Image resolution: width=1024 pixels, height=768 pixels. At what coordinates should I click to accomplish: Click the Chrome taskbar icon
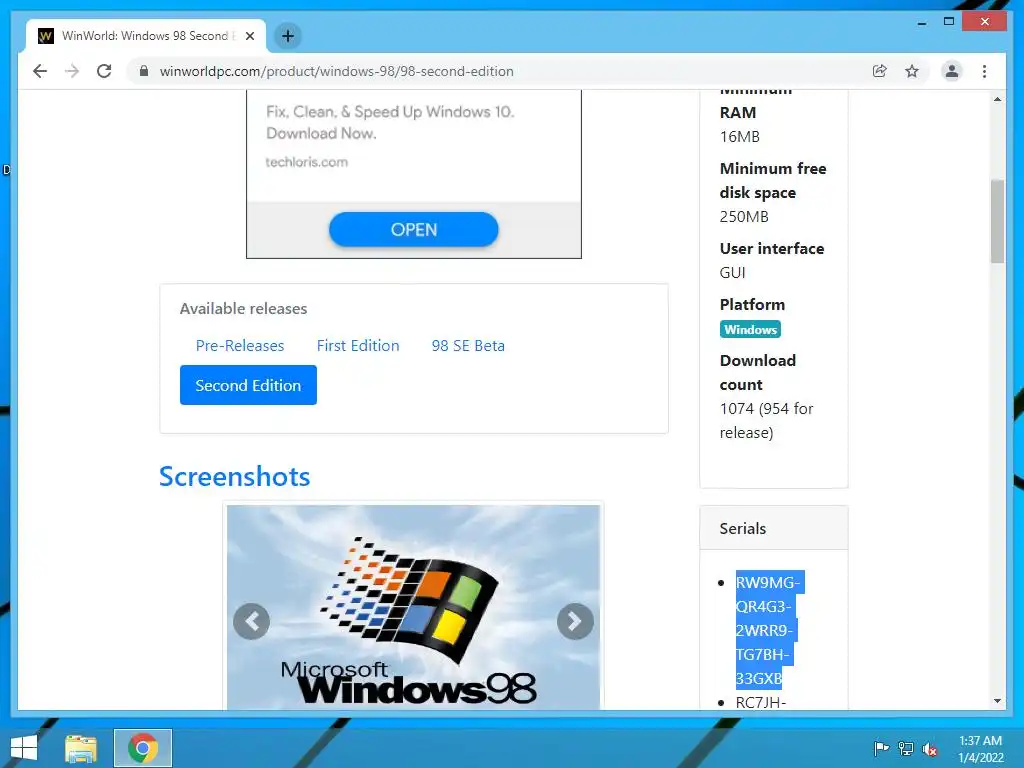coord(143,748)
